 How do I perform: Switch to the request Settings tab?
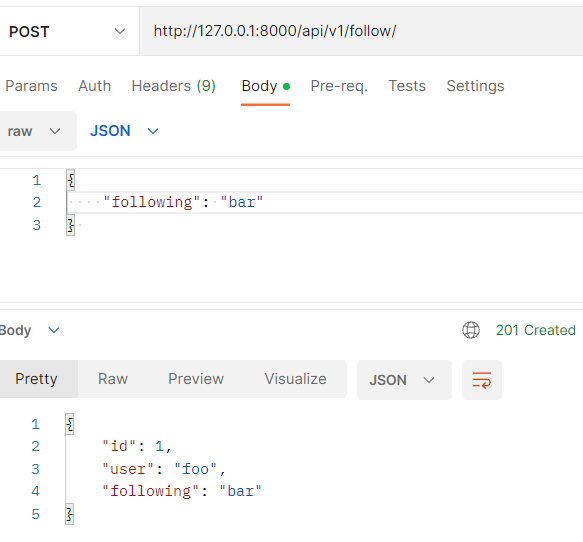[x=475, y=86]
